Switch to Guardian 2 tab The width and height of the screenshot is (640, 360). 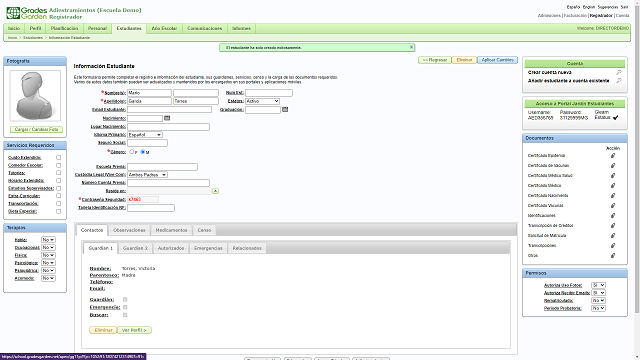(136, 248)
